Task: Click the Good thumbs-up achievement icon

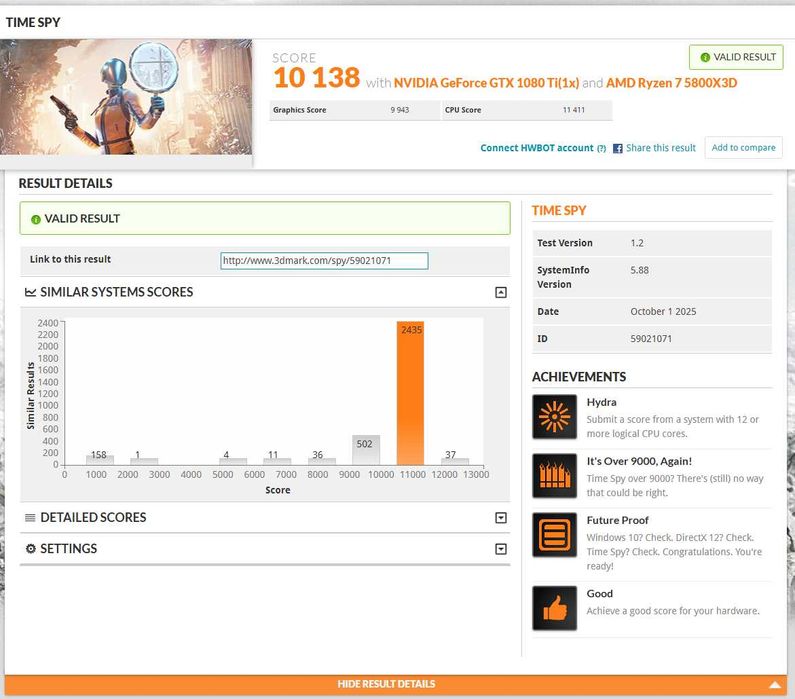Action: [554, 608]
